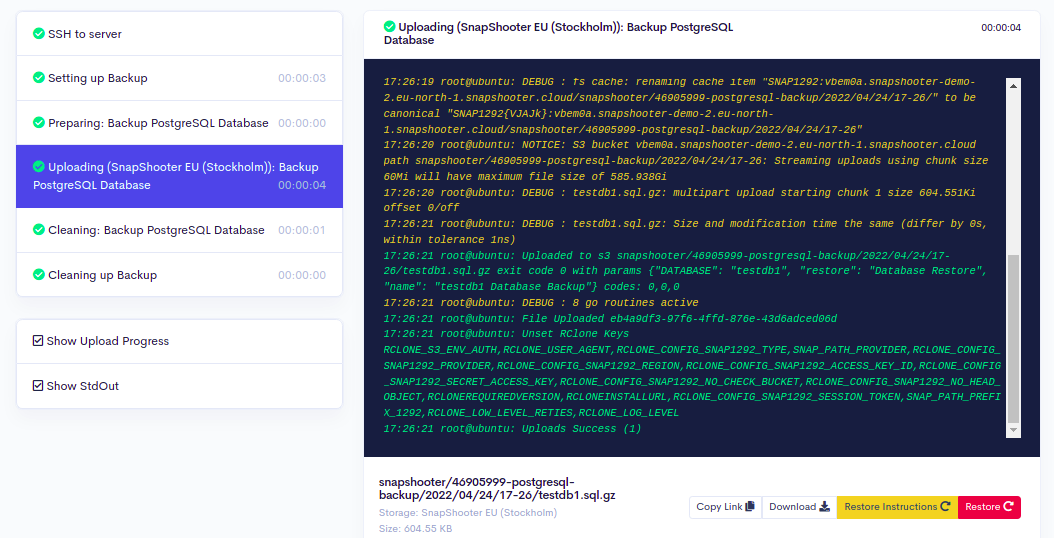This screenshot has height=538, width=1054.
Task: Click the circular arrow icon on Restore
Action: coord(1008,506)
